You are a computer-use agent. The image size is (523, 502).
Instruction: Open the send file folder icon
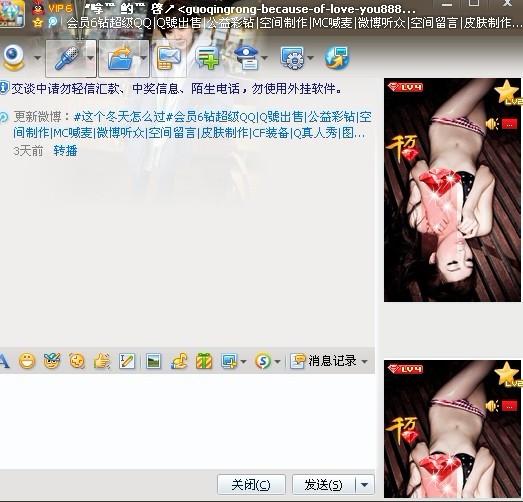(119, 58)
